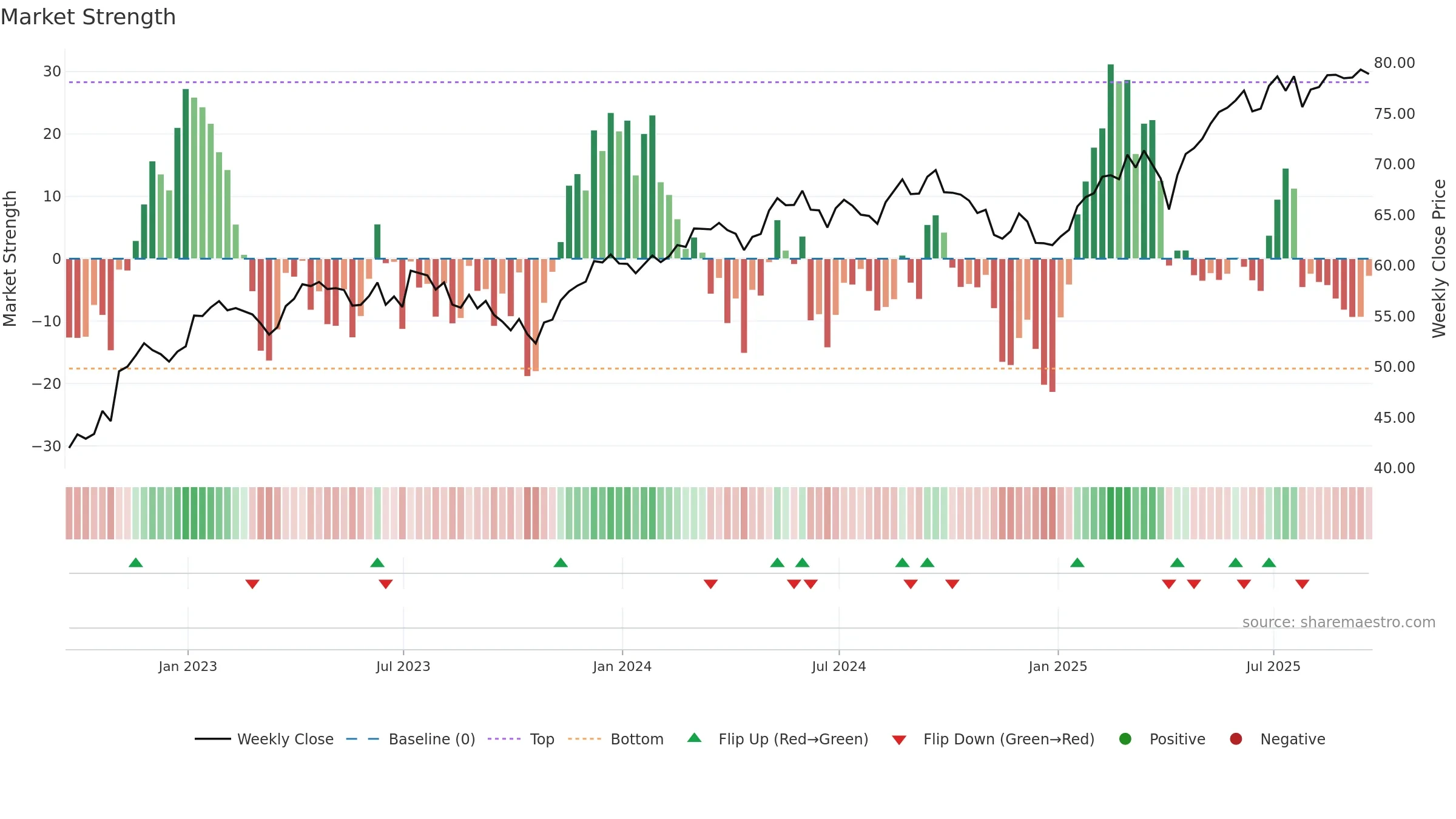Click the 45.00 price axis tick
Viewport: 1456px width, 819px height.
tap(1394, 418)
